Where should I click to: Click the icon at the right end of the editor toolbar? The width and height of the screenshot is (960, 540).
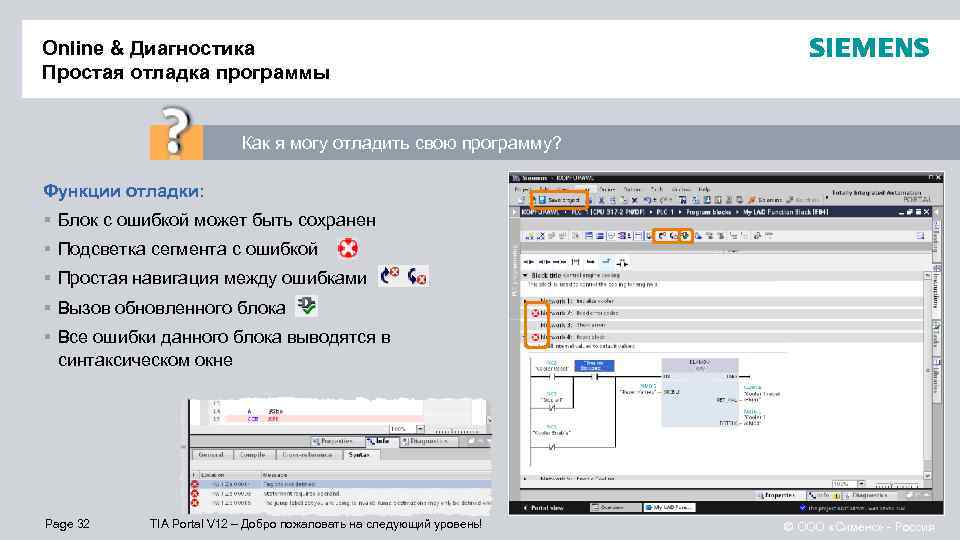(921, 236)
